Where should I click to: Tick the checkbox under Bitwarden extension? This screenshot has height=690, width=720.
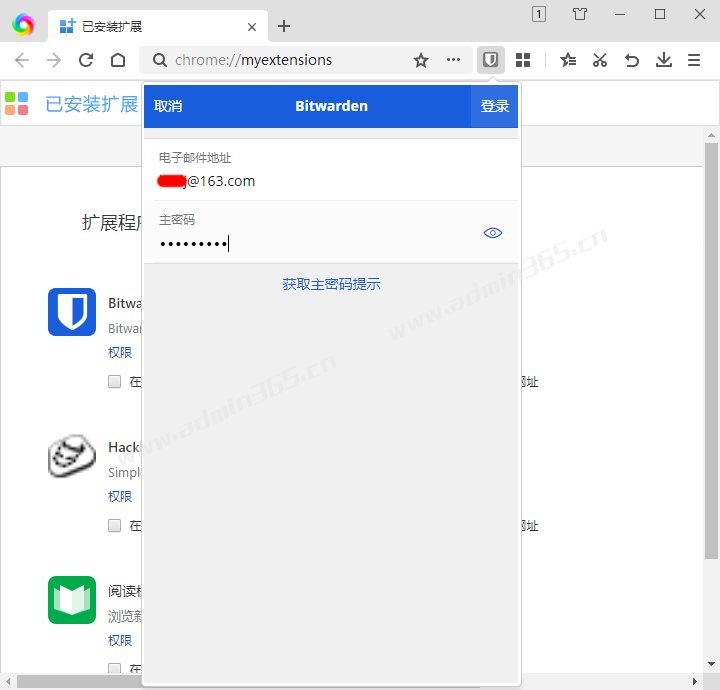114,381
